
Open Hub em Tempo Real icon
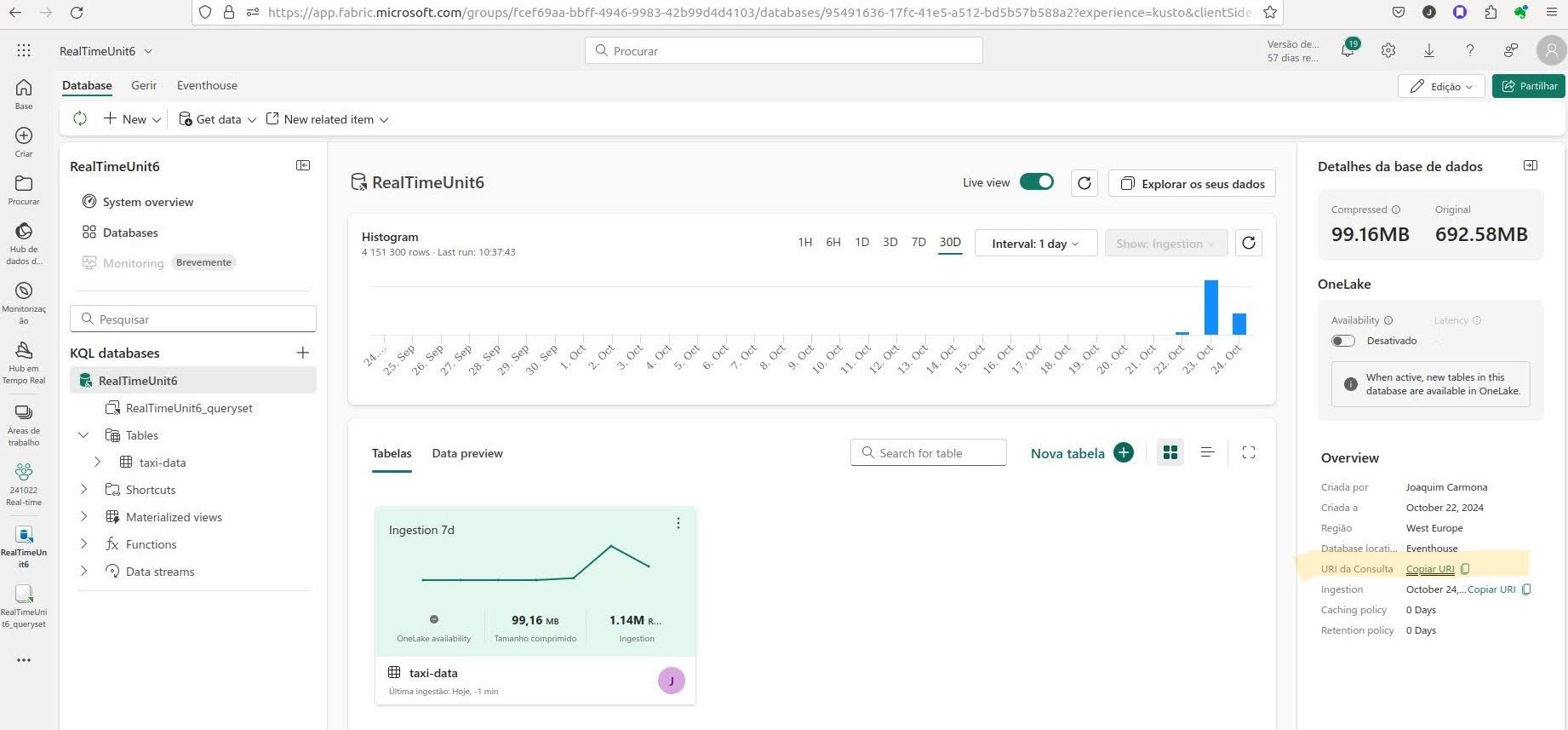coord(24,350)
